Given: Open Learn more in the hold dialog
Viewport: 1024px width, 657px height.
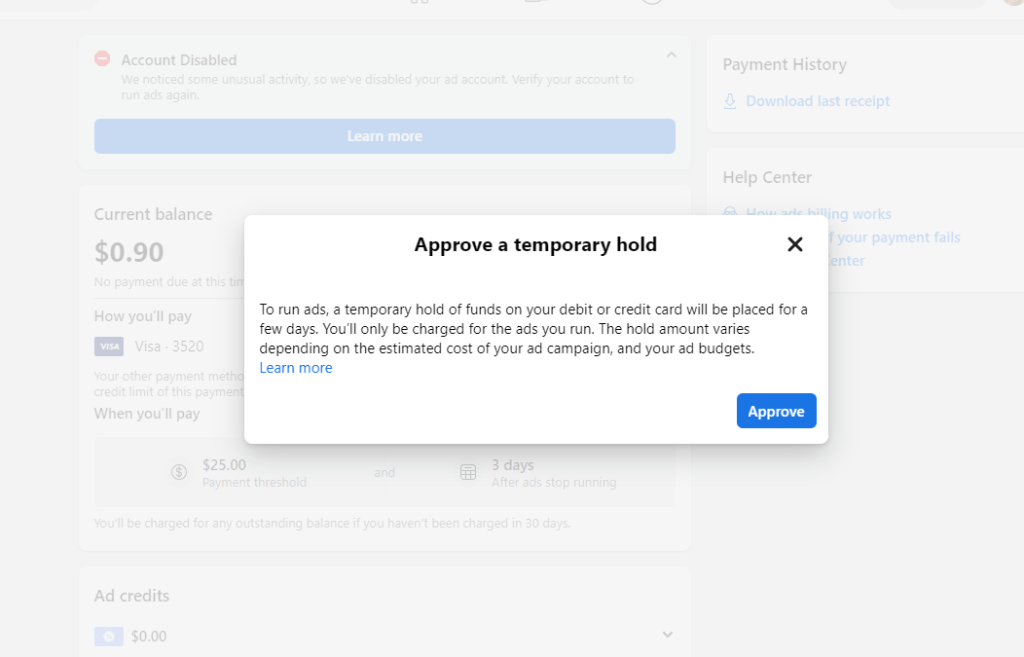Looking at the screenshot, I should [x=296, y=367].
